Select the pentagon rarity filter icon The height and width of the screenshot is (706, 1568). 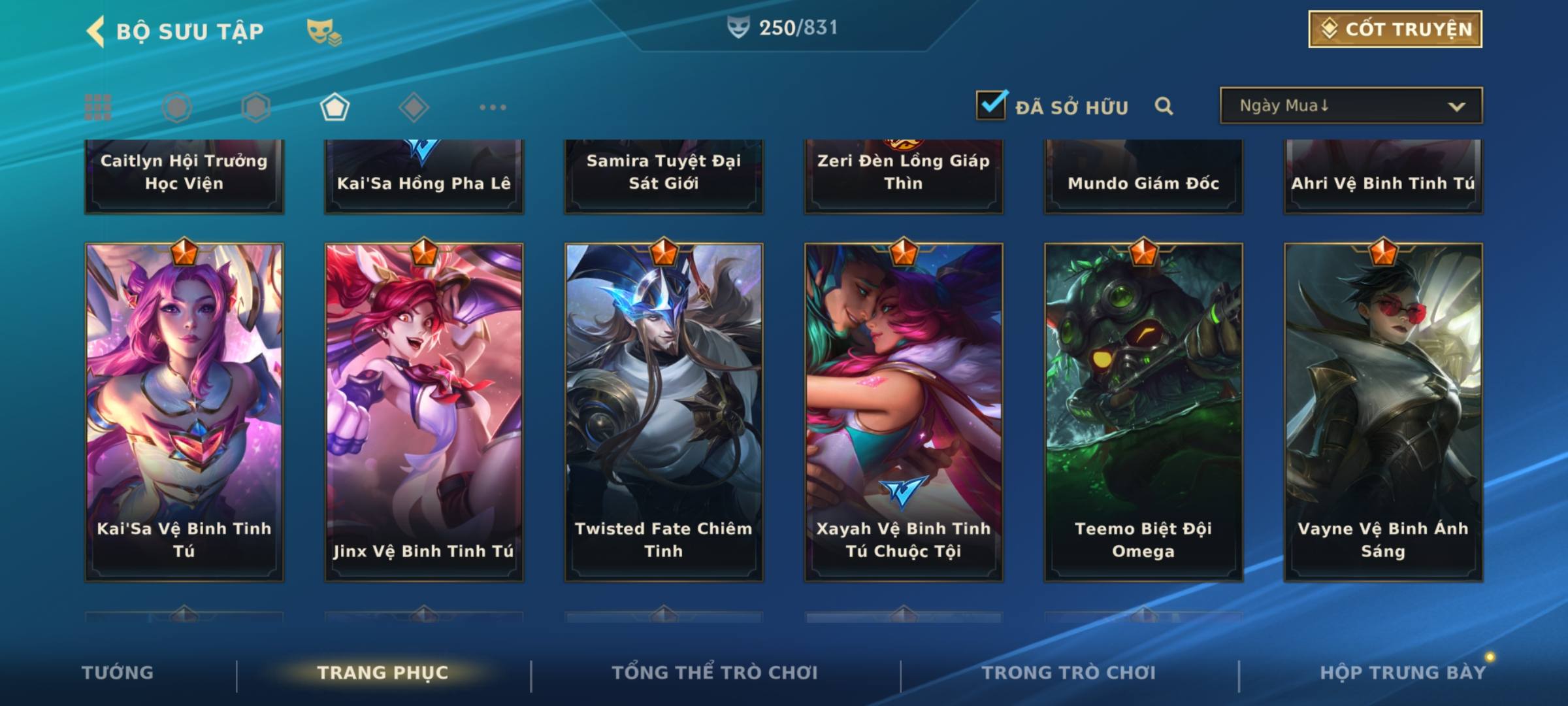point(335,107)
